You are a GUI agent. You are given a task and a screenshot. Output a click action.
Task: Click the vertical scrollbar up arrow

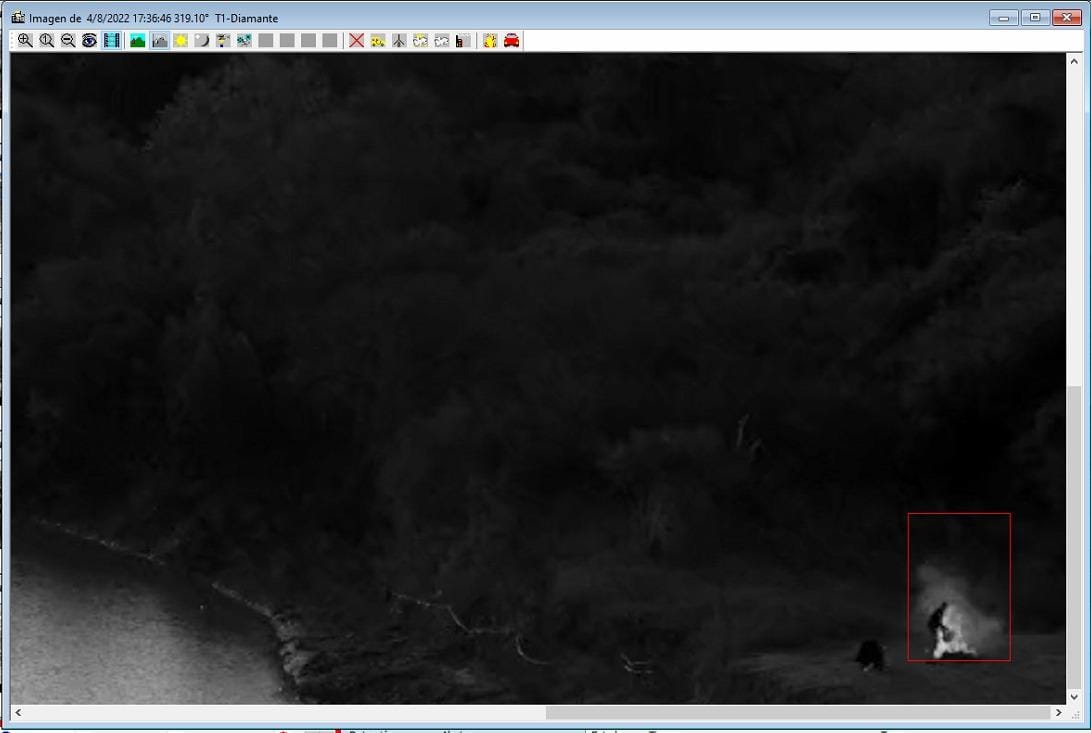coord(1074,60)
